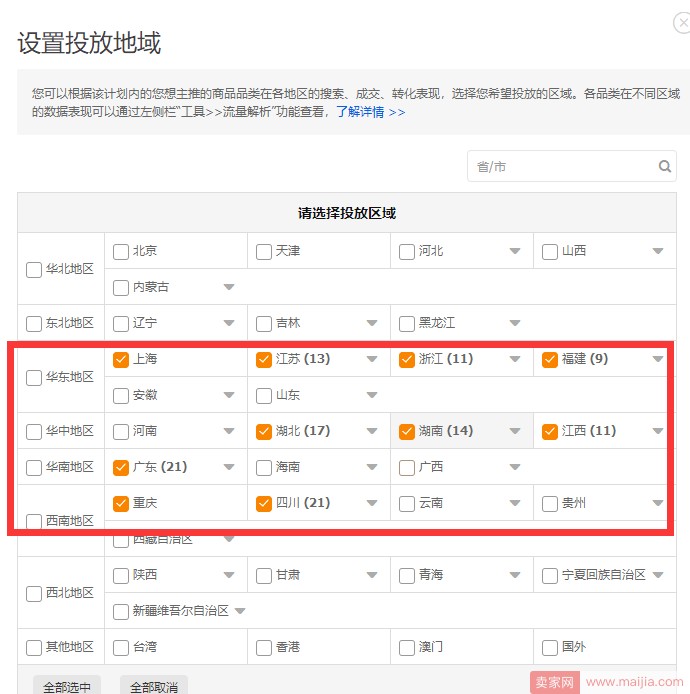Tick the 国外 checkbox

click(x=550, y=648)
